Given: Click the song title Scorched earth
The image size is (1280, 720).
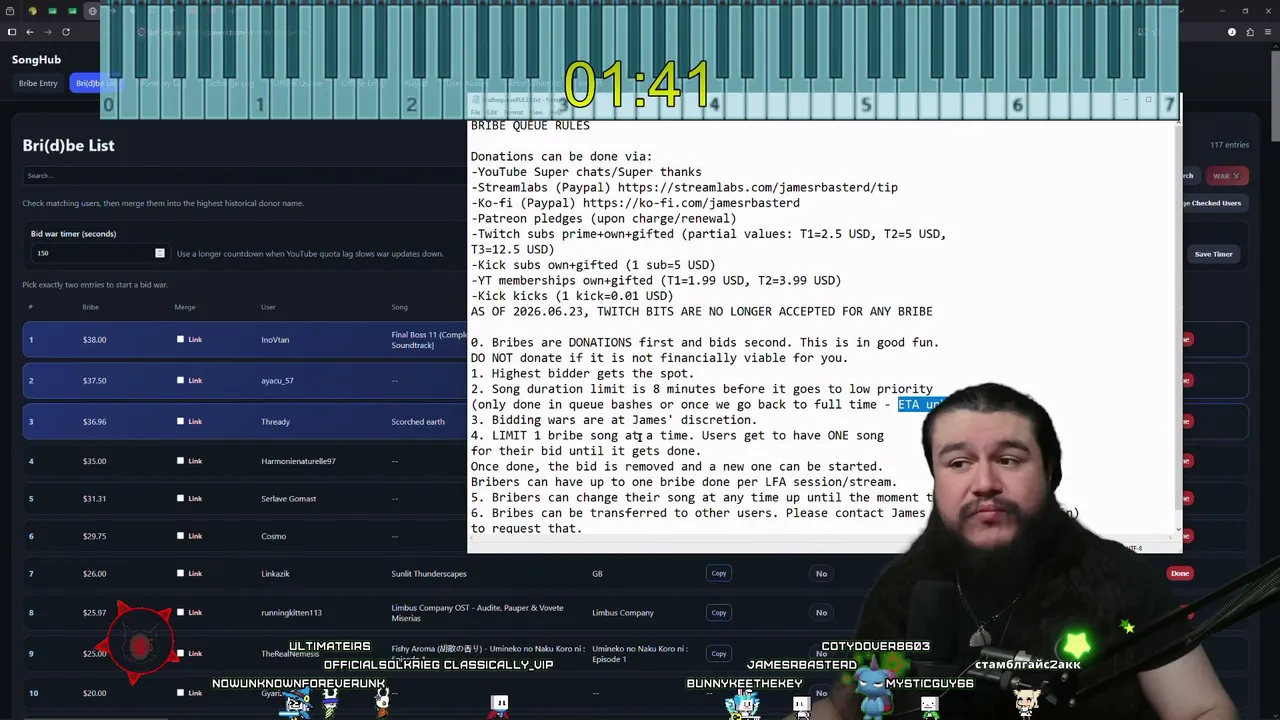Looking at the screenshot, I should pos(418,421).
